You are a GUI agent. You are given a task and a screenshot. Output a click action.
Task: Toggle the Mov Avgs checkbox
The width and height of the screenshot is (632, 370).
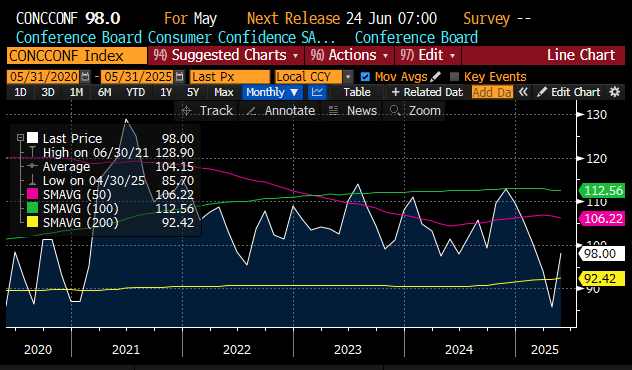(365, 77)
